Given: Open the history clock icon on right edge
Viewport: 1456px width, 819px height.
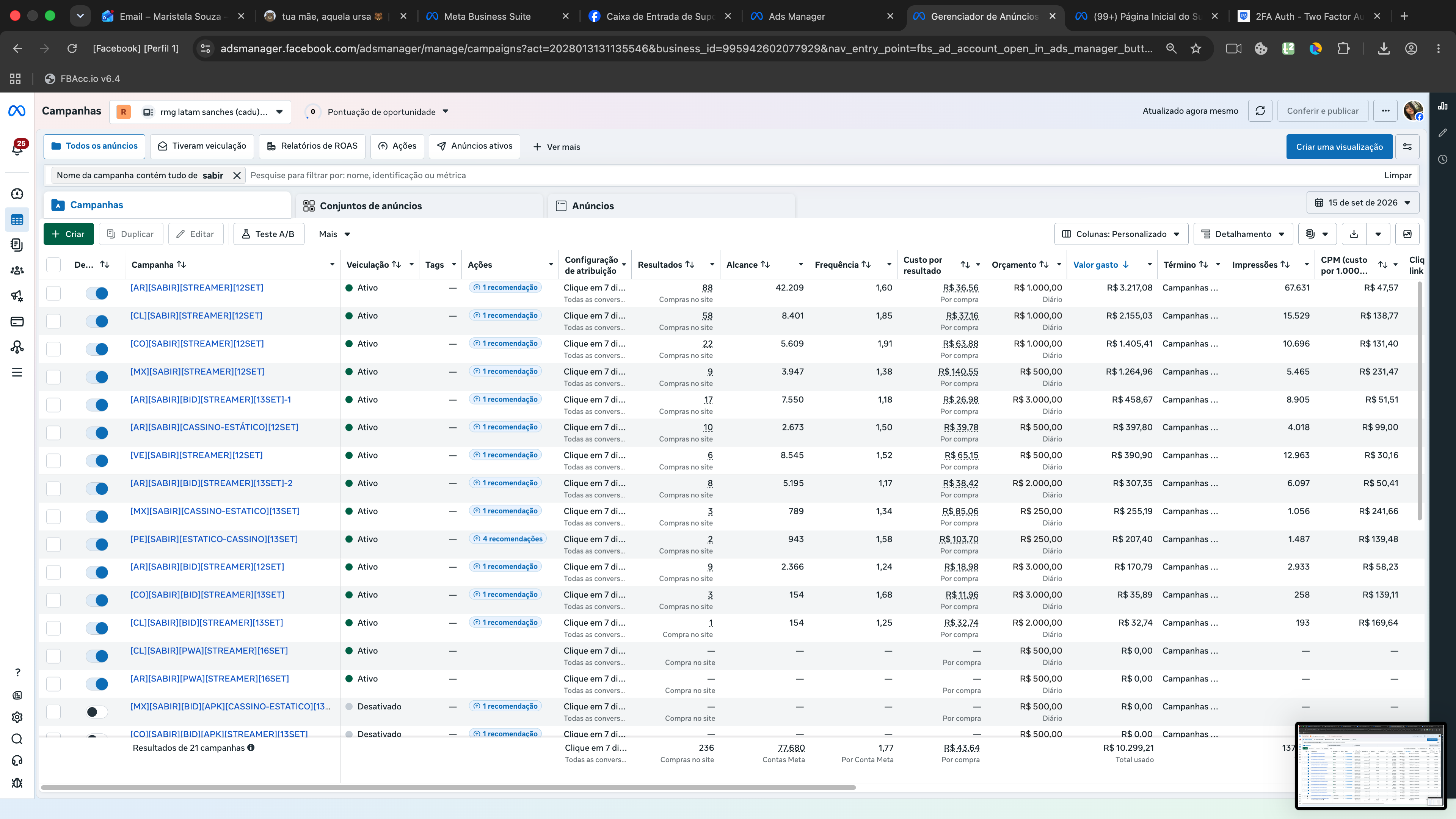Looking at the screenshot, I should [1442, 159].
